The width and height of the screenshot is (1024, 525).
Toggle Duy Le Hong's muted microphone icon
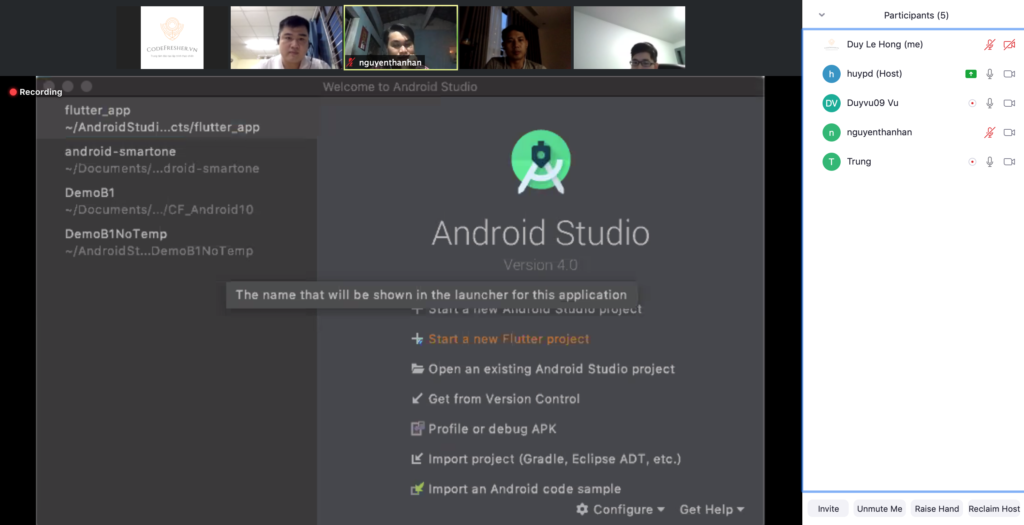click(x=990, y=45)
